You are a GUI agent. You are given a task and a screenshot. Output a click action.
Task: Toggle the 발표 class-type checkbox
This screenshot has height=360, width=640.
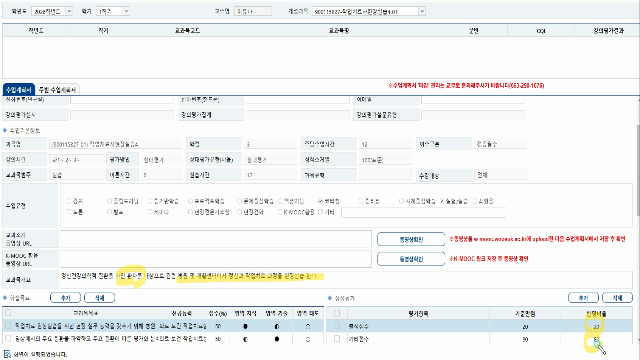click(109, 212)
